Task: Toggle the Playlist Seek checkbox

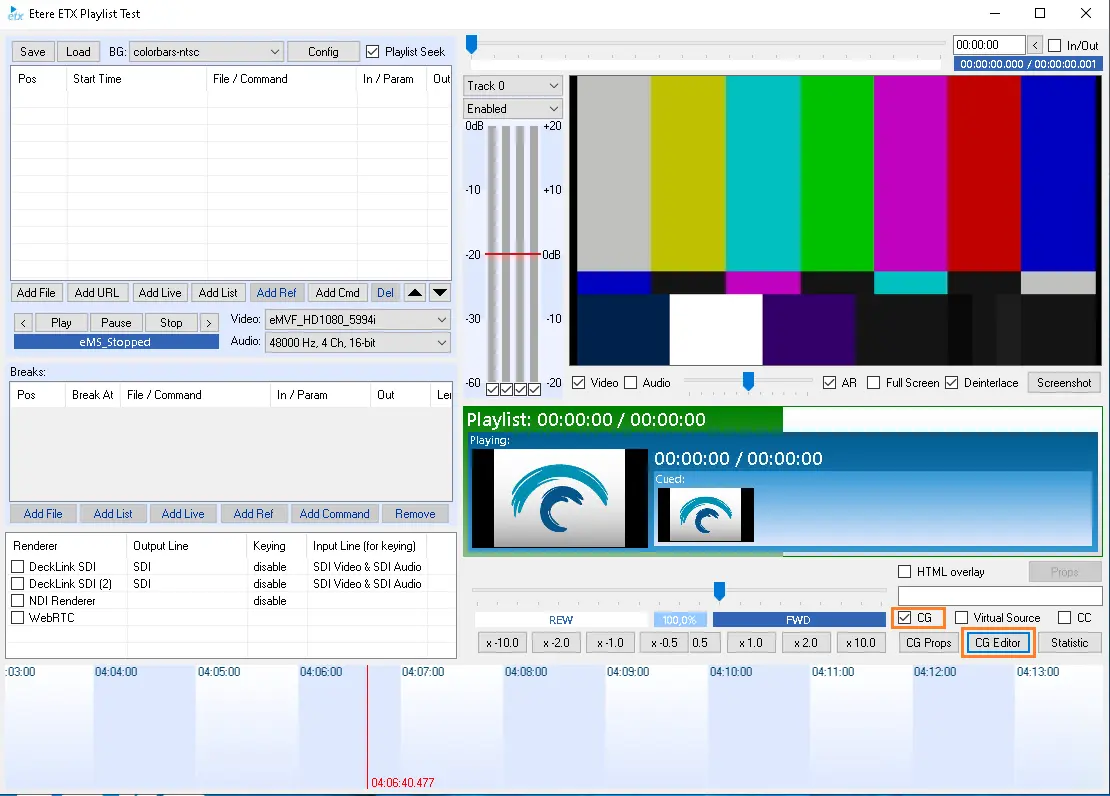Action: click(373, 52)
